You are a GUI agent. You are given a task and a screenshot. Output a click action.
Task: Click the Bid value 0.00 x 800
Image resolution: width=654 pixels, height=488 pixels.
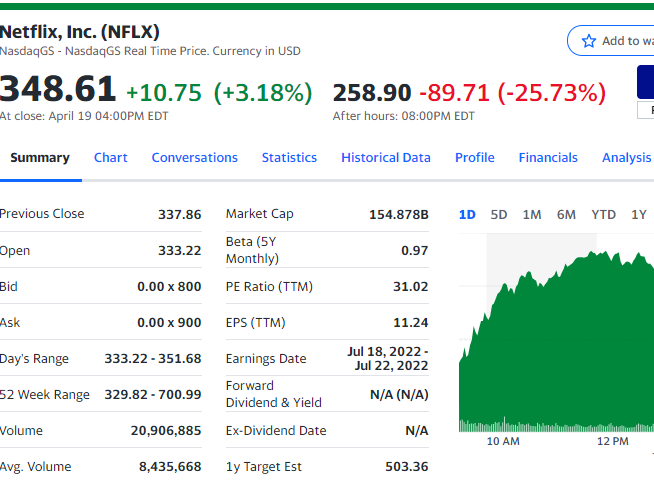pos(169,287)
